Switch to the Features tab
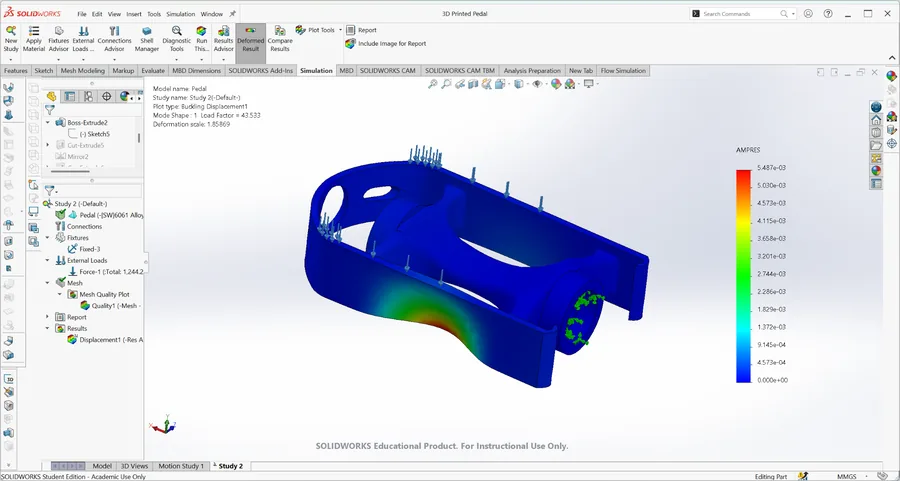The height and width of the screenshot is (481, 900). (x=15, y=71)
